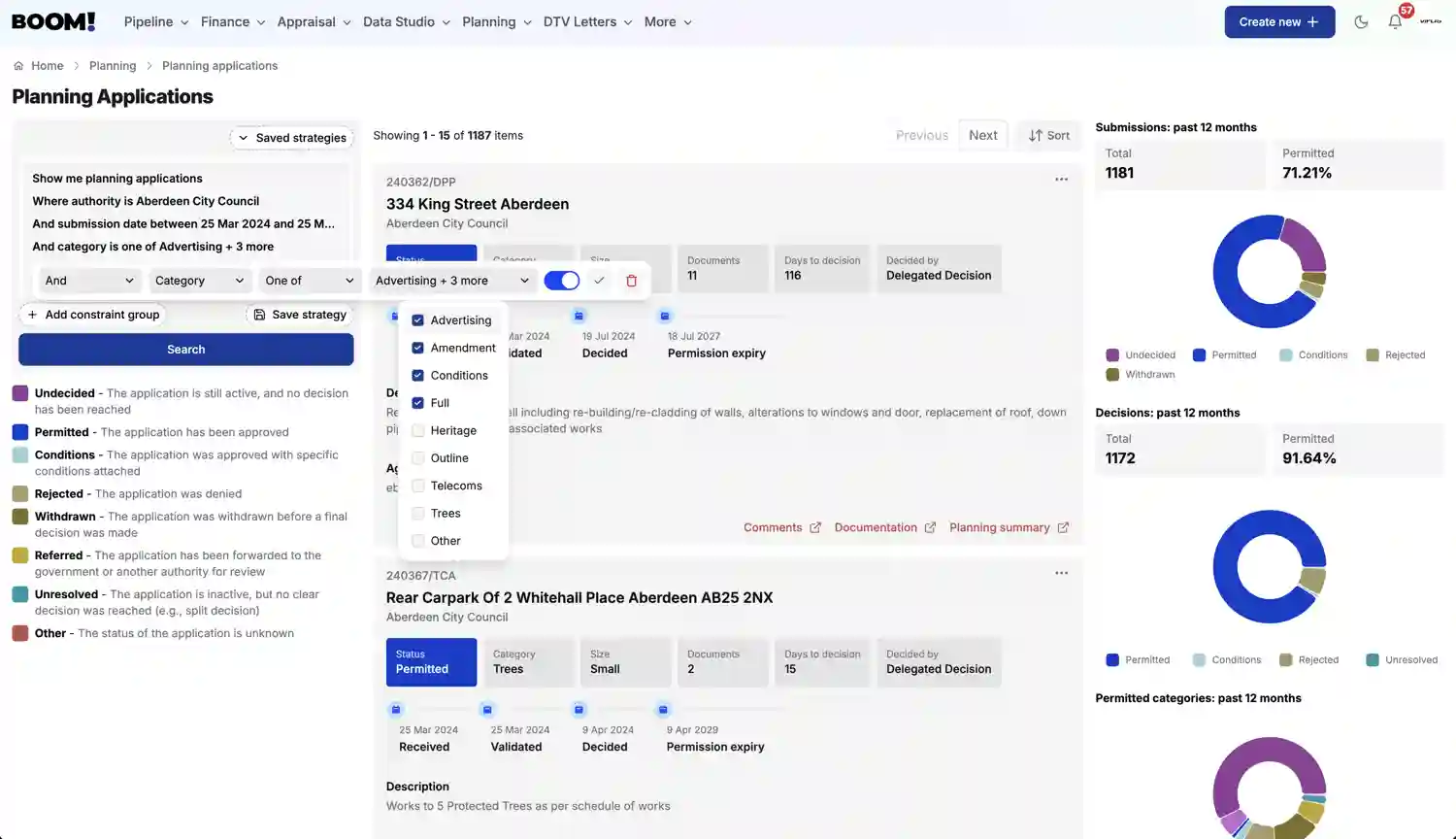Check the Trees checkbox
Screen dimensions: 1456x839
(x=417, y=513)
